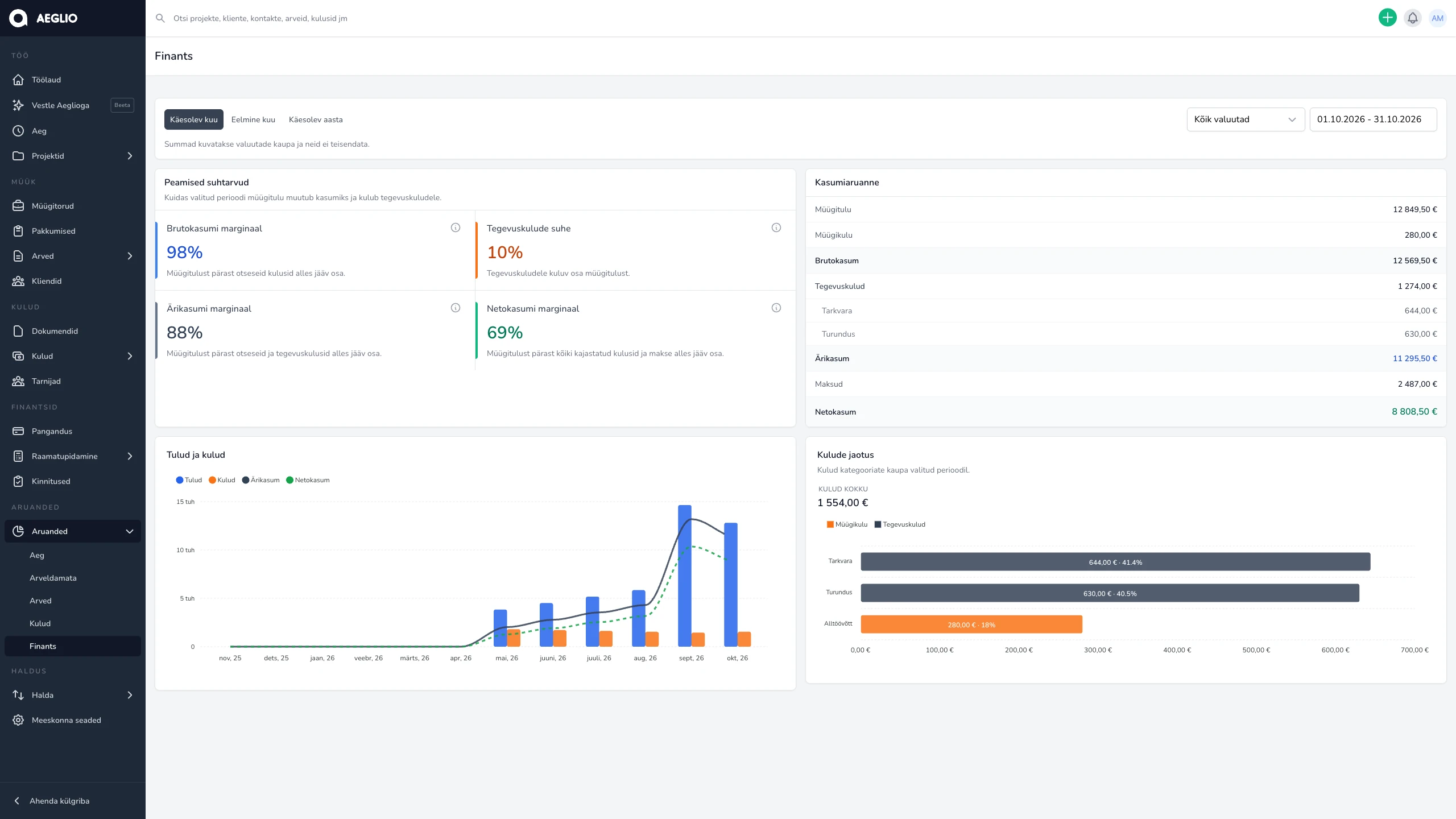Open Dokumendid page
1456x819 pixels.
(73, 331)
